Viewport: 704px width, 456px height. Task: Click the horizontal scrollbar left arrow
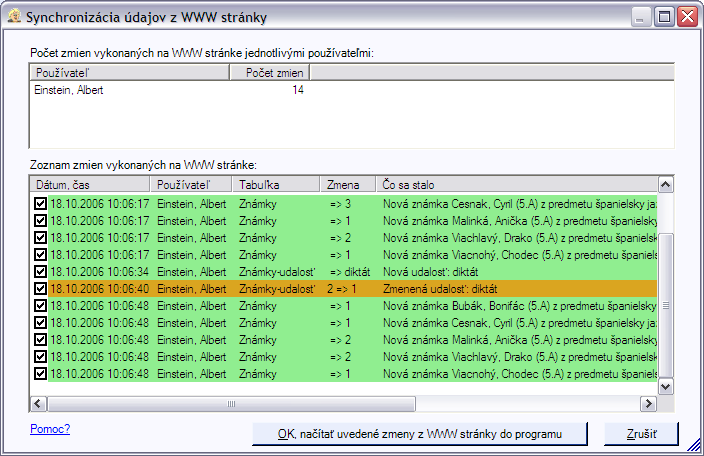(x=38, y=403)
